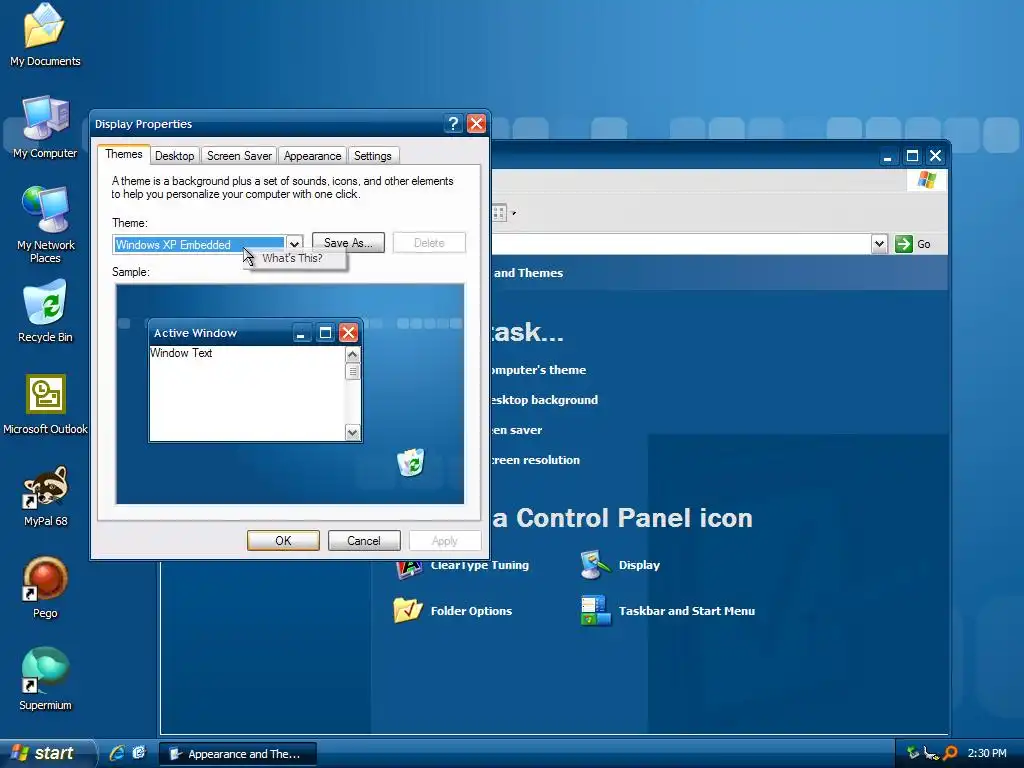The height and width of the screenshot is (768, 1024).
Task: Select the Microsoft Outlook desktop icon
Action: point(46,394)
